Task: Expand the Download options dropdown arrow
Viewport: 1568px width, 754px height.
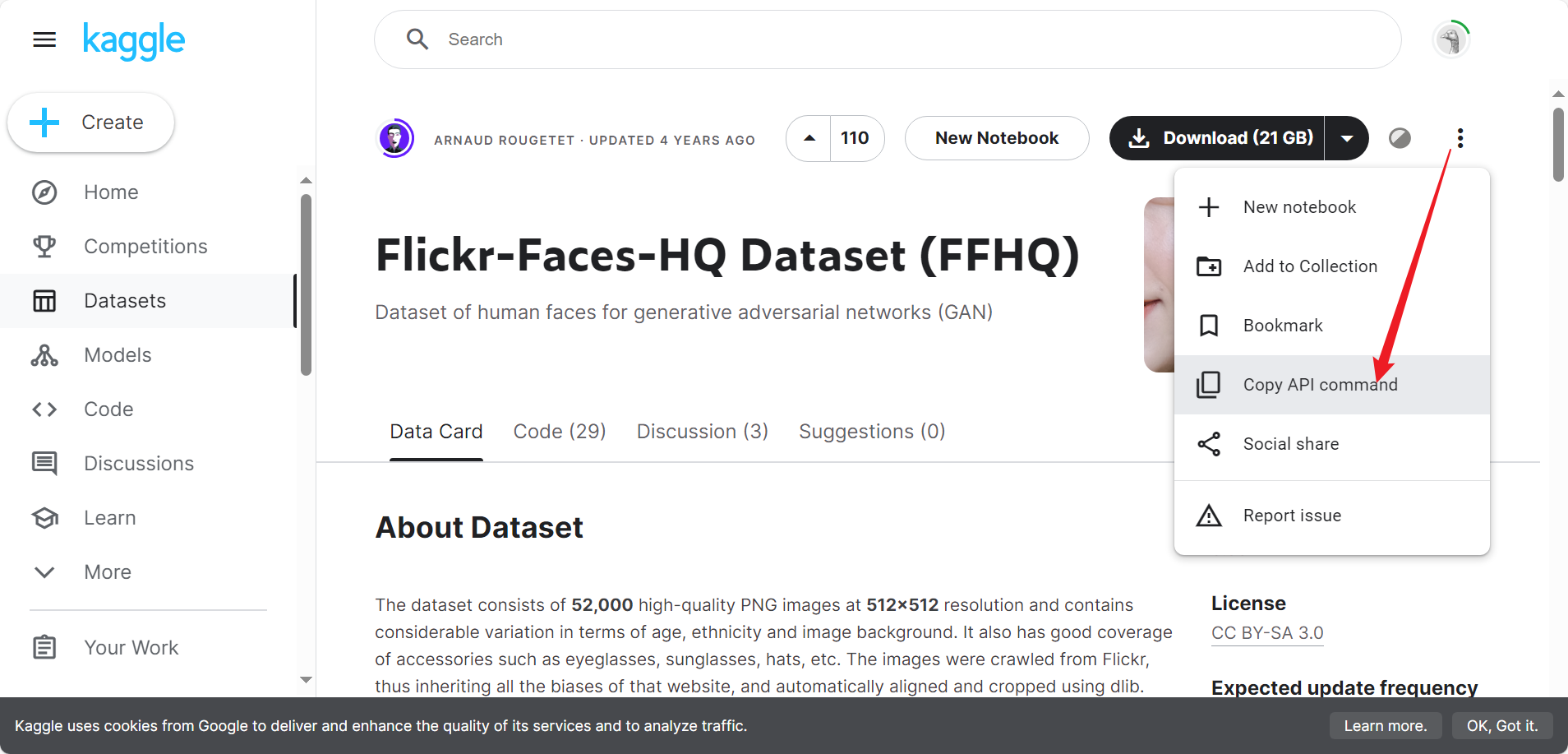Action: 1347,138
